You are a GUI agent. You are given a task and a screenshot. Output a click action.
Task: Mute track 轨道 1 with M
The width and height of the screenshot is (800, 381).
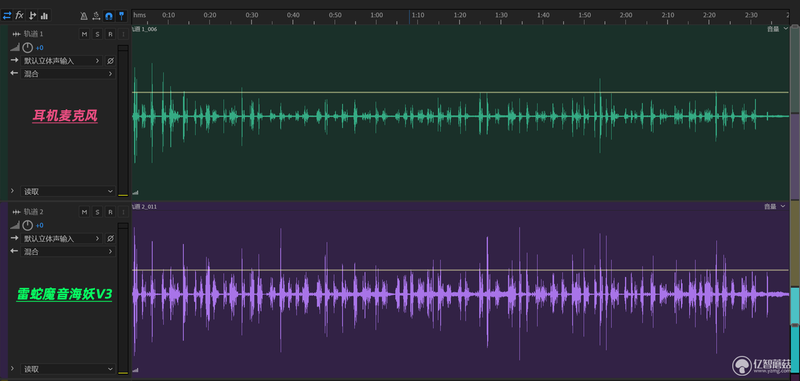click(85, 34)
